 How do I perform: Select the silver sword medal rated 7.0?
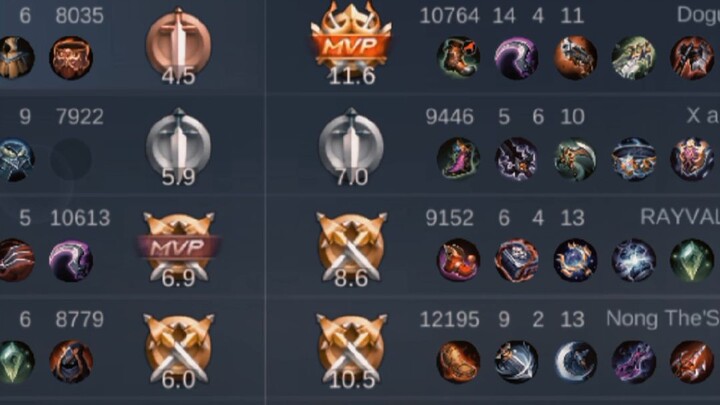[351, 147]
